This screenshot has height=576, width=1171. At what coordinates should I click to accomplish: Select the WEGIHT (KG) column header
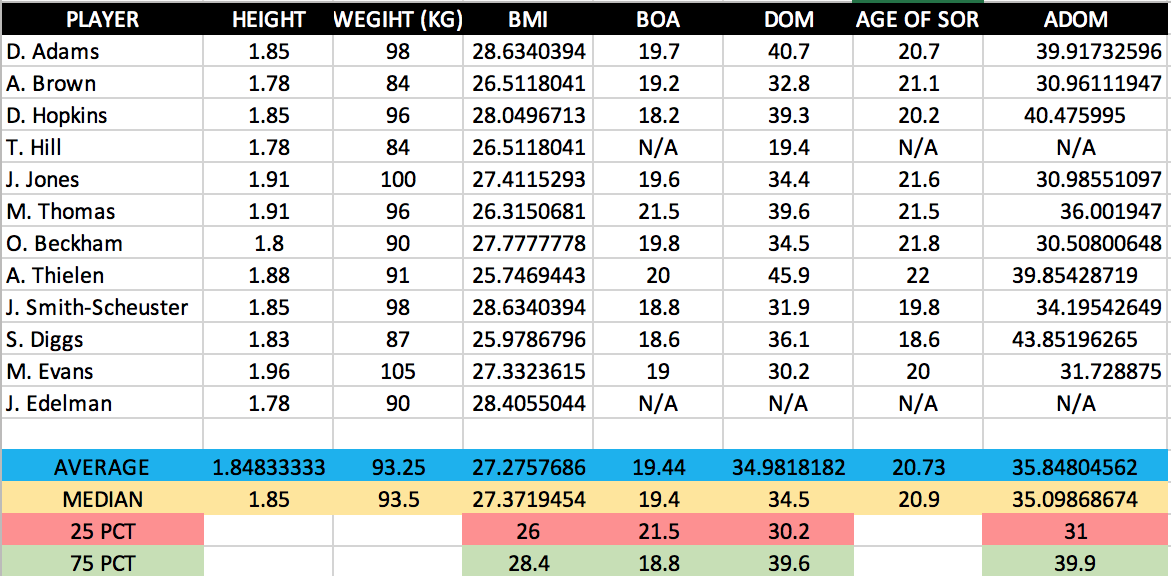pyautogui.click(x=398, y=19)
